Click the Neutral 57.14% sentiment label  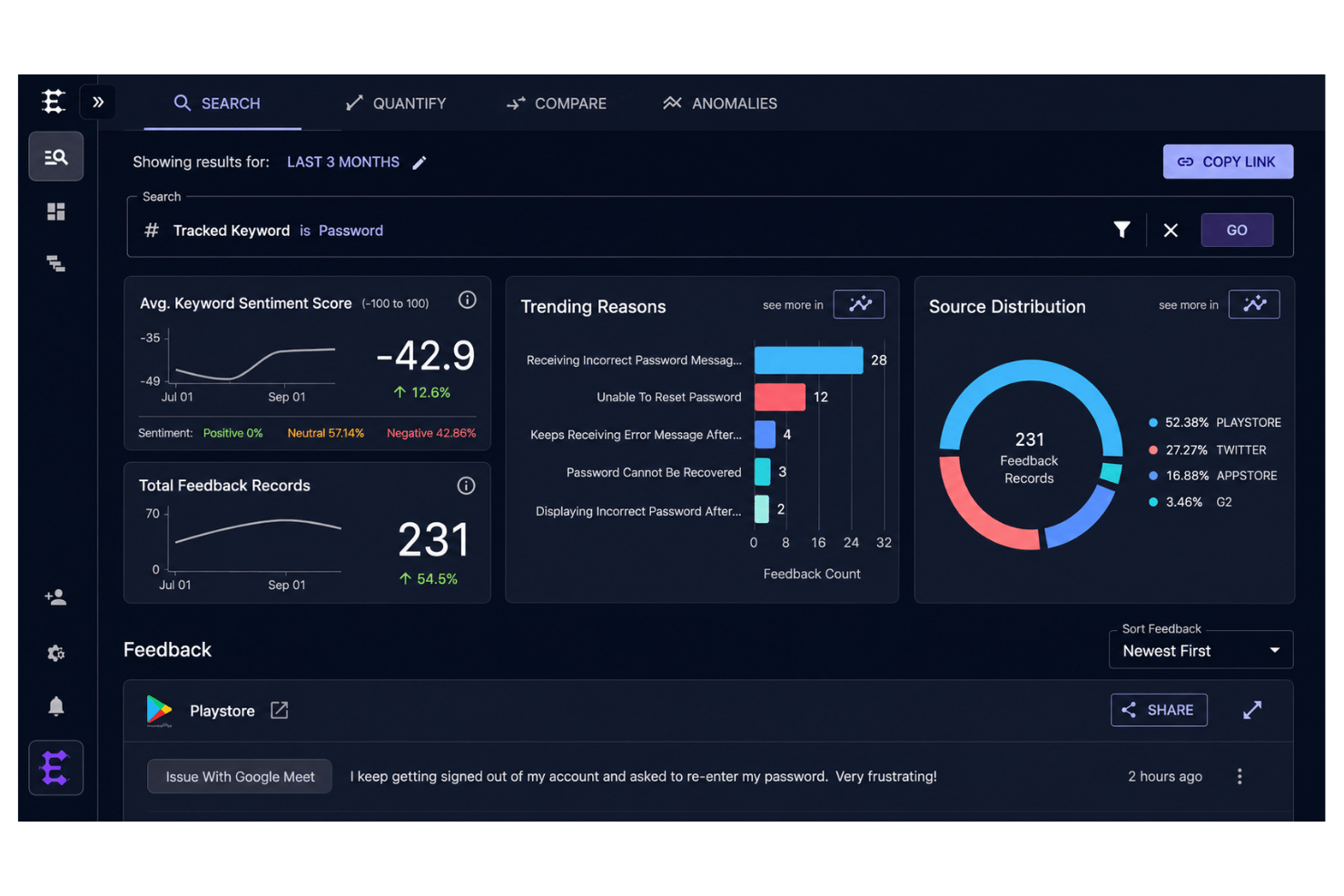[325, 433]
